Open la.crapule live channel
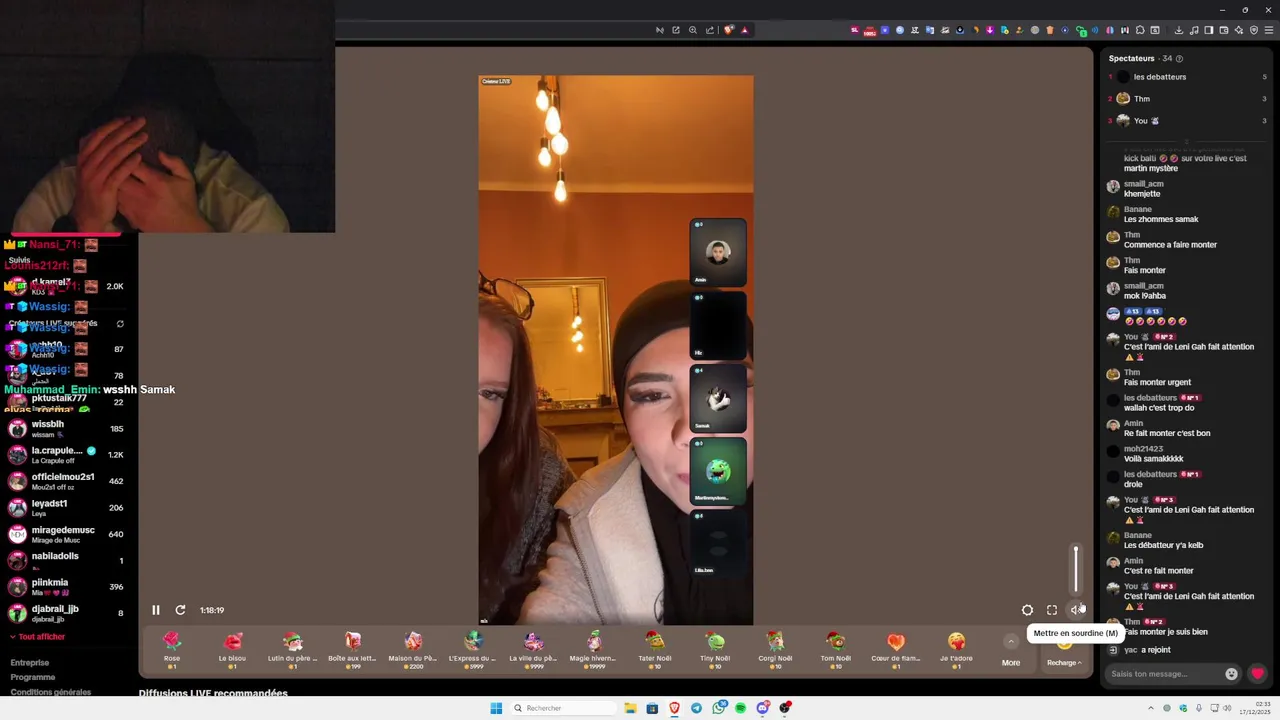Screen dimensions: 1280x720 [x=68, y=455]
